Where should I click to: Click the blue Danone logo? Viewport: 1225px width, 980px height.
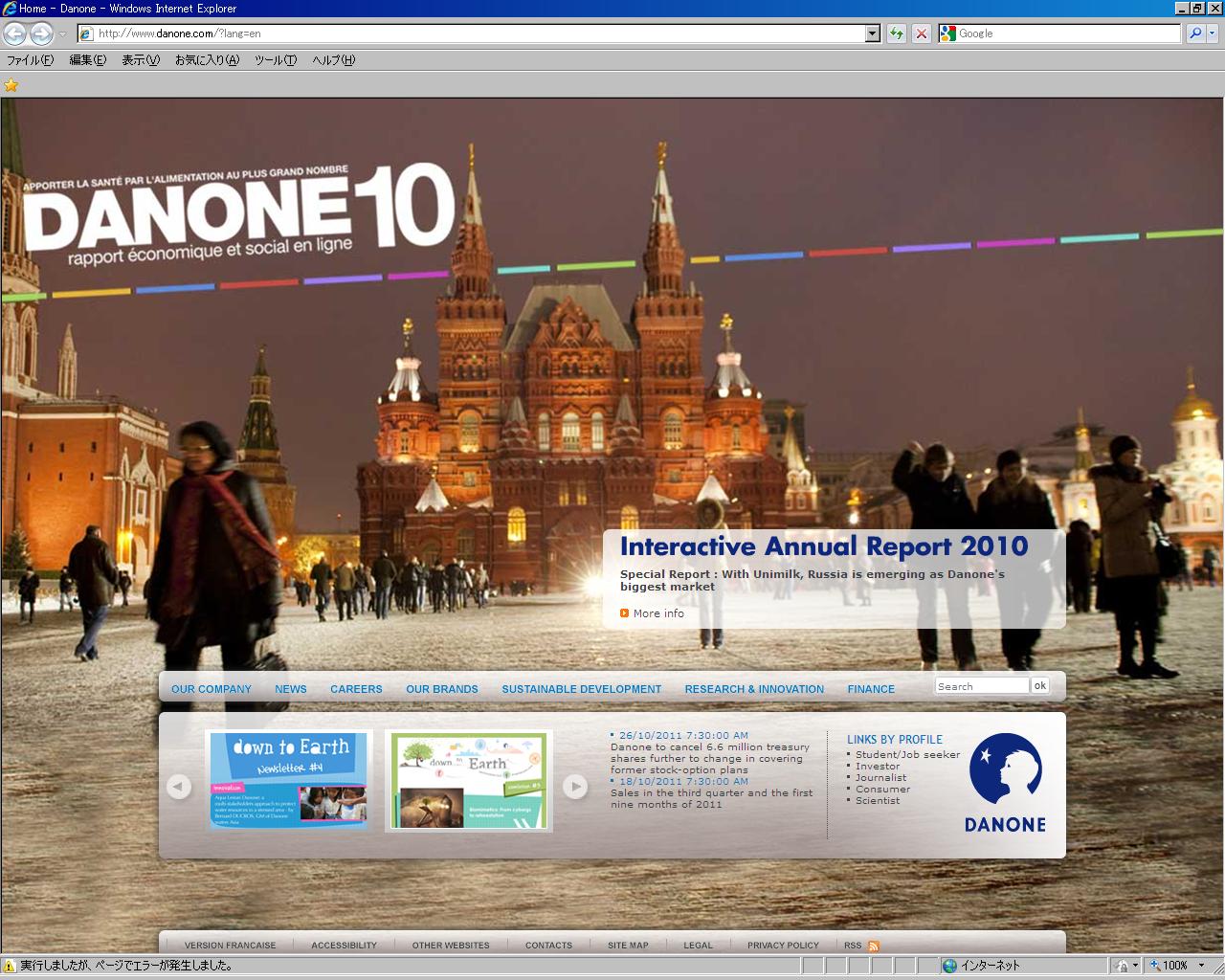1005,783
